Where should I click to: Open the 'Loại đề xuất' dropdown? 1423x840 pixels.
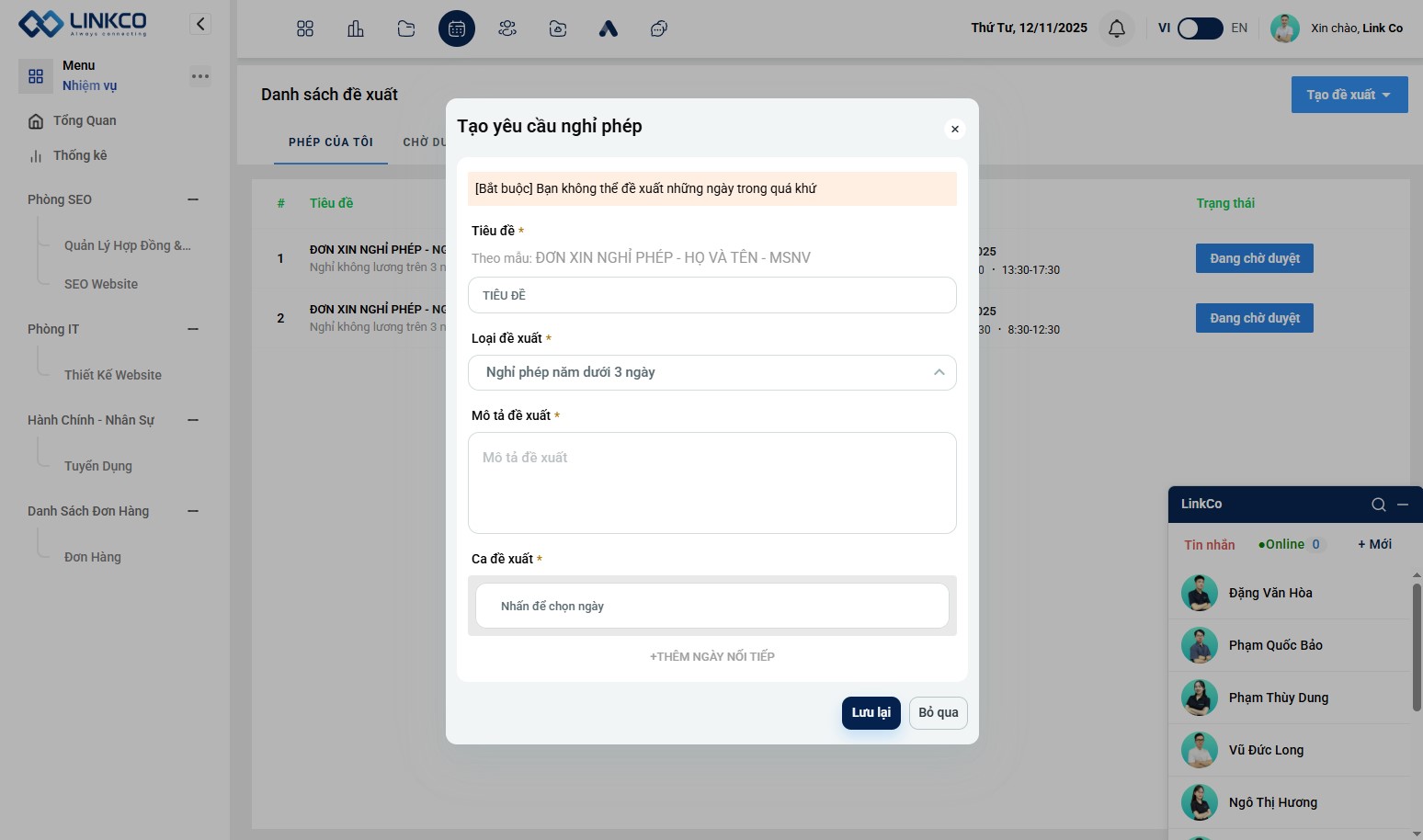coord(711,372)
